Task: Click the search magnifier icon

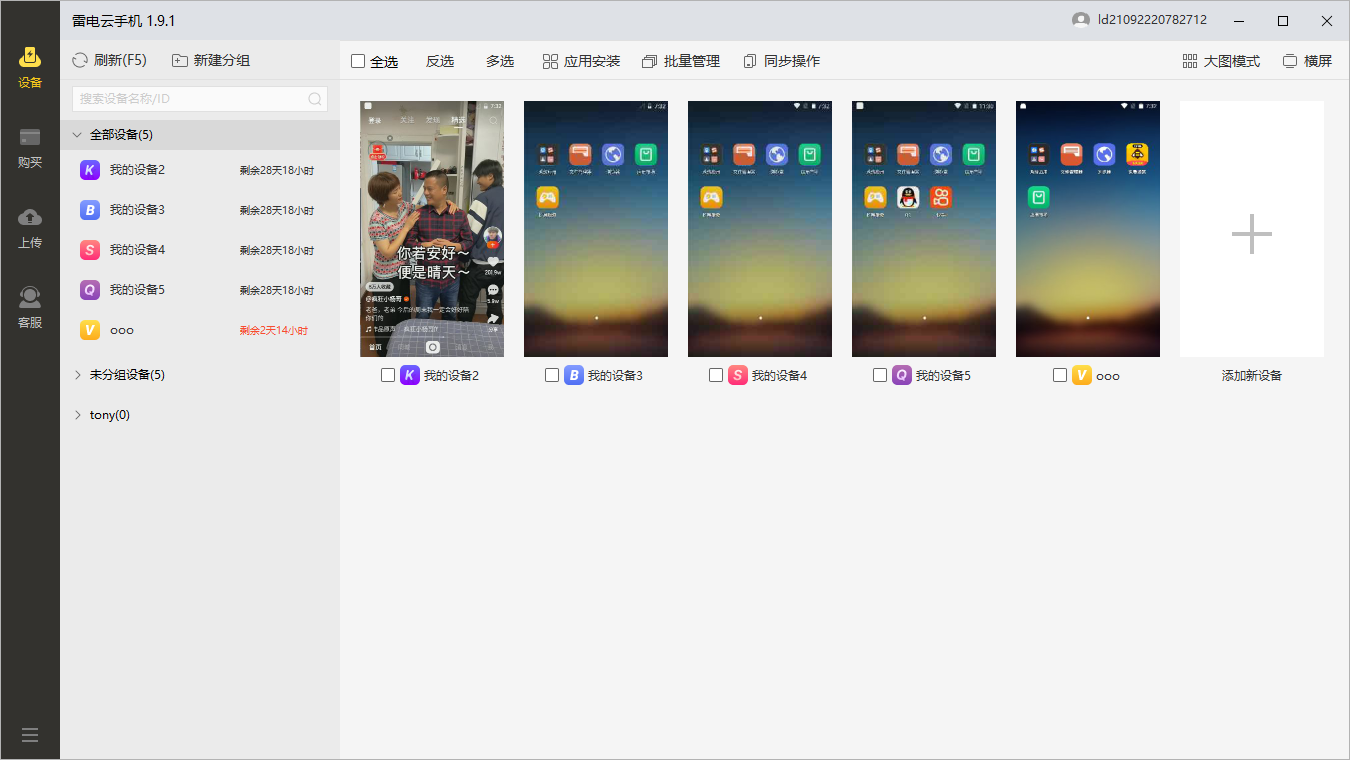Action: (x=314, y=99)
